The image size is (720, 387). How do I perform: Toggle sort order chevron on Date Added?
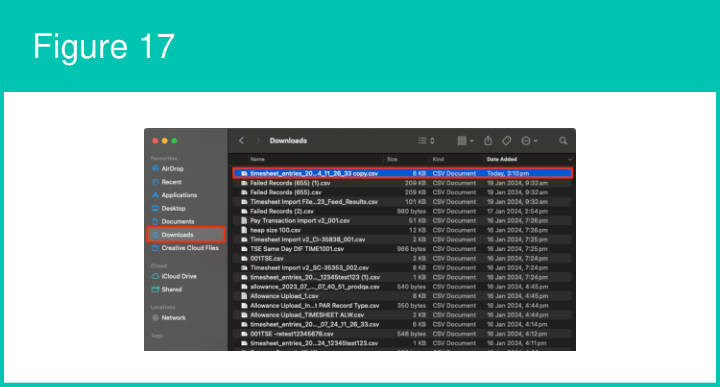tap(569, 160)
